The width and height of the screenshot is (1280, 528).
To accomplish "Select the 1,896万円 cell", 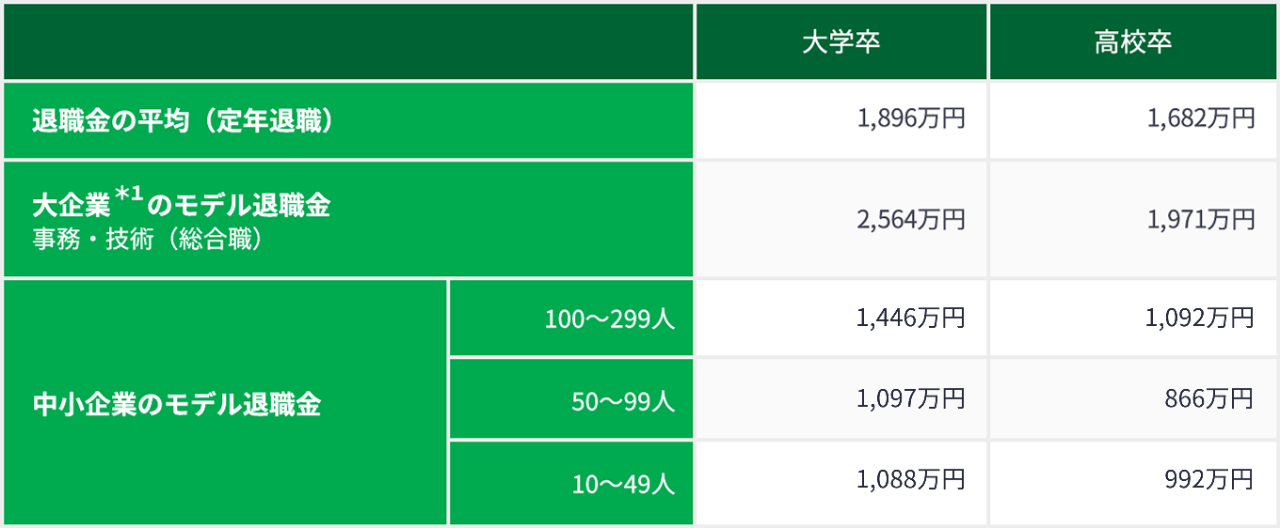I will pyautogui.click(x=910, y=119).
